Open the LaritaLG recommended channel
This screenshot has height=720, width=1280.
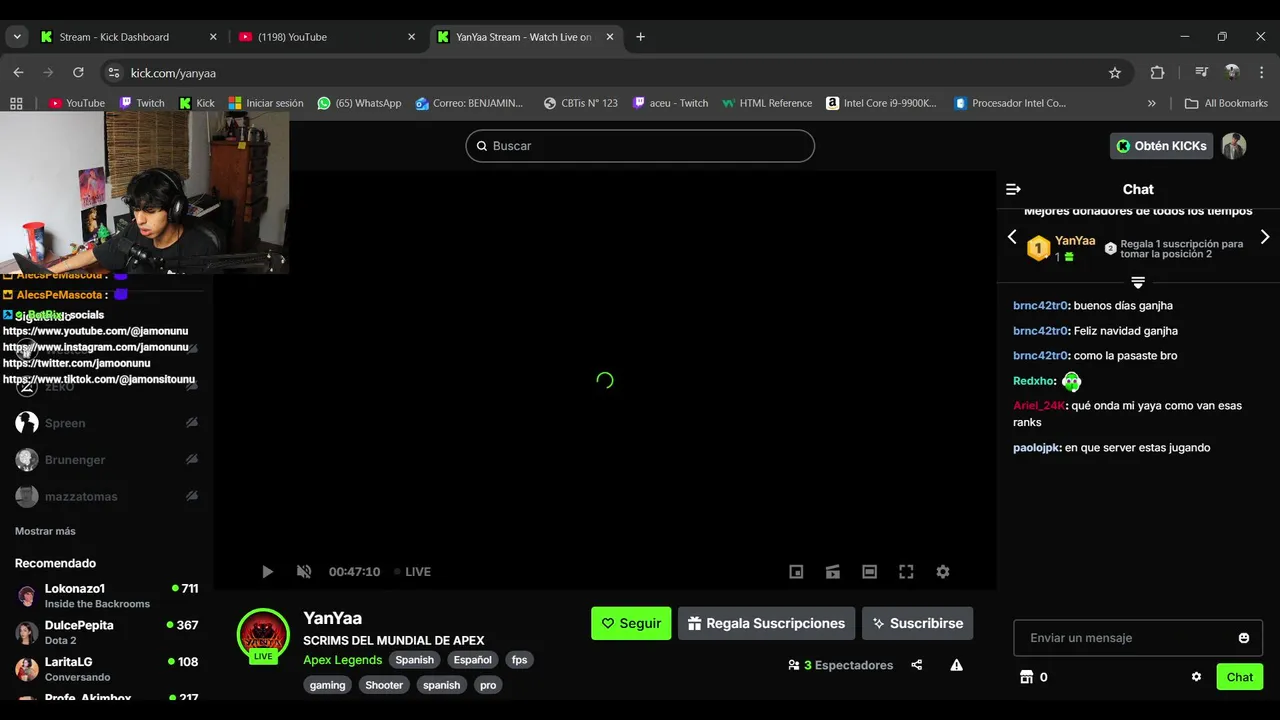[x=106, y=669]
